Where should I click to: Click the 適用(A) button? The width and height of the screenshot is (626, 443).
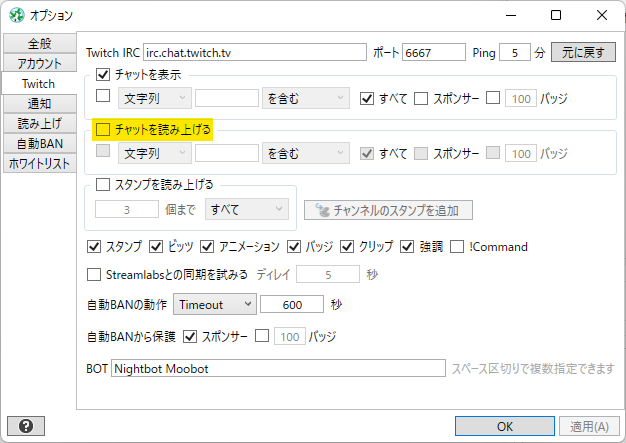(x=589, y=426)
